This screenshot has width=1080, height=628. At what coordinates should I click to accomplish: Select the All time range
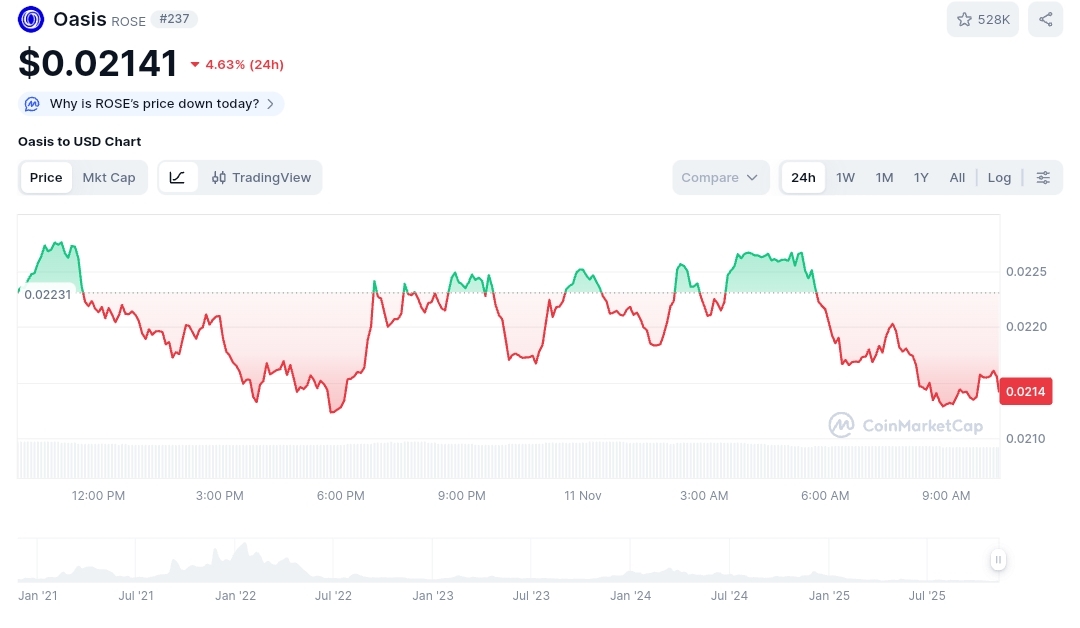(957, 178)
